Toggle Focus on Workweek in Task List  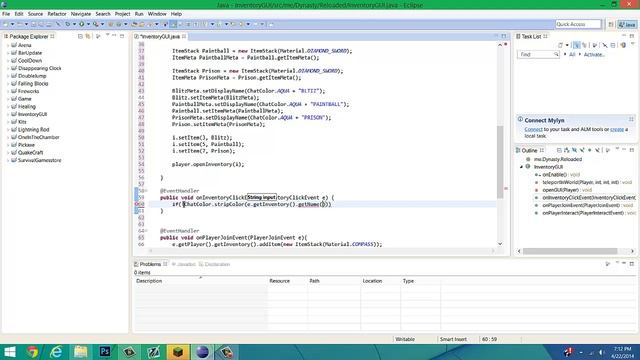pyautogui.click(x=595, y=45)
